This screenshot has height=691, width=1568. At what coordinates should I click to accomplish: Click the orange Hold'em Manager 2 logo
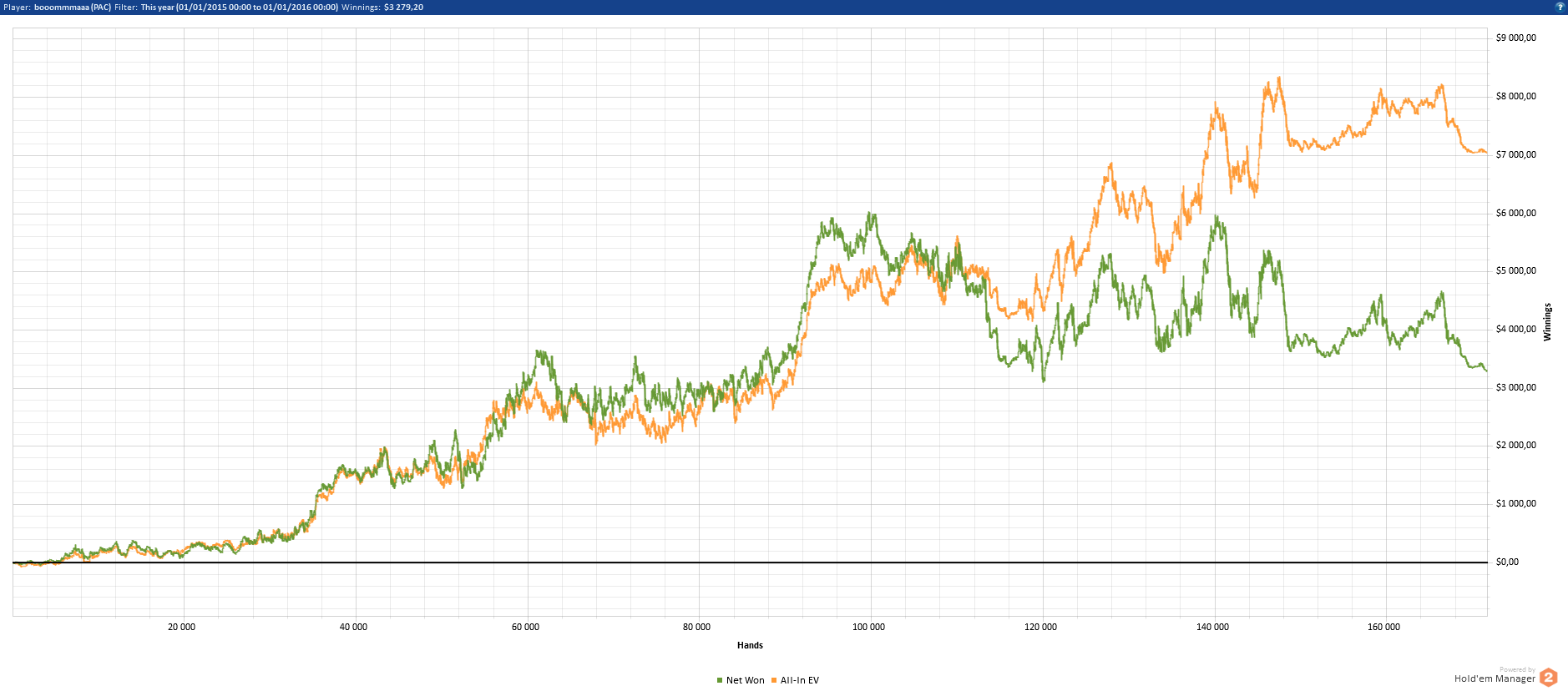coord(1549,678)
